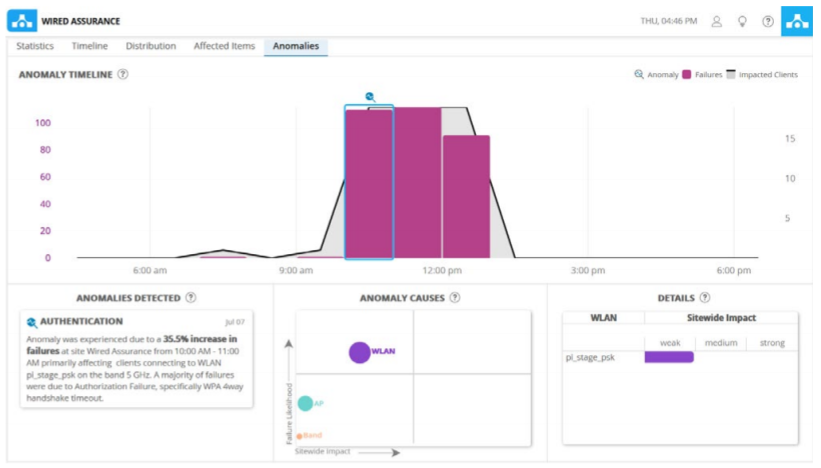Click the Failures legend color swatch
Image resolution: width=821 pixels, height=468 pixels.
pyautogui.click(x=686, y=74)
